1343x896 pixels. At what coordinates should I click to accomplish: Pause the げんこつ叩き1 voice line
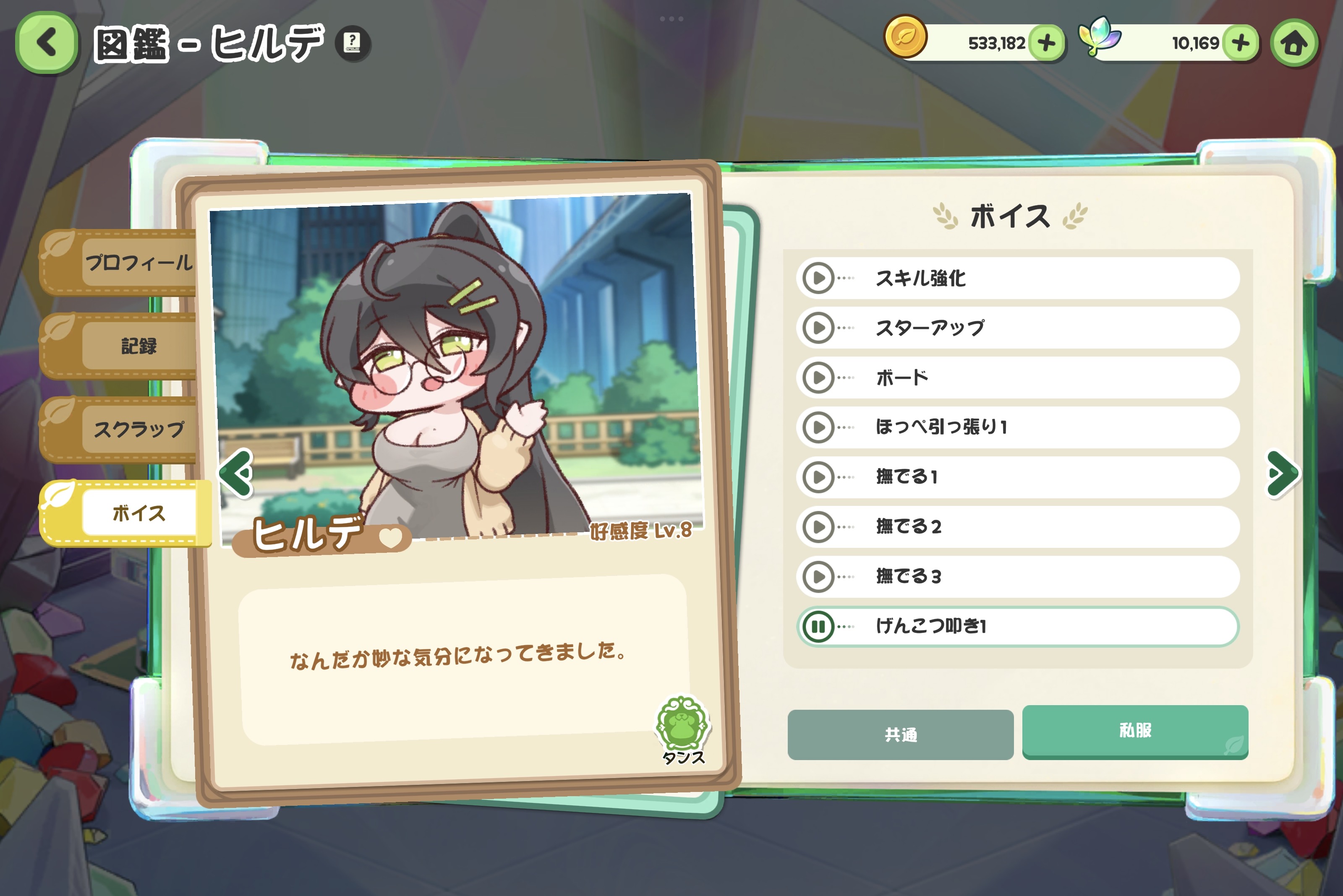[818, 626]
